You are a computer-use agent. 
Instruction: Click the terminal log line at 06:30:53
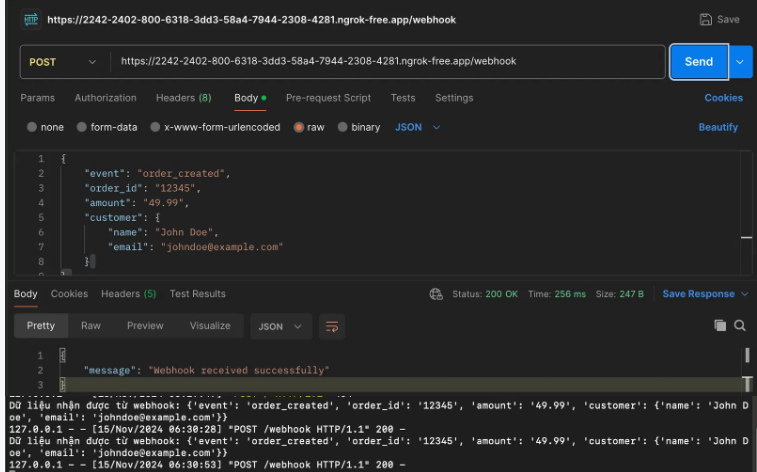[208, 465]
